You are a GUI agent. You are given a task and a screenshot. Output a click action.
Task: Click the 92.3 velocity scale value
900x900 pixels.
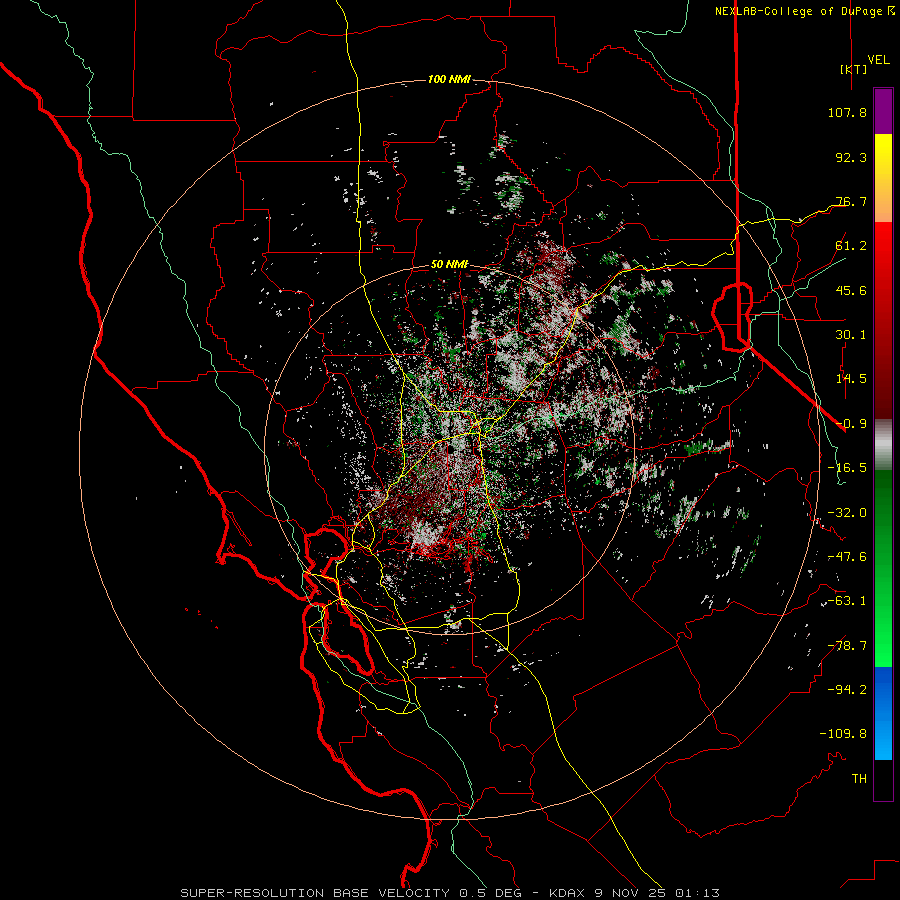pos(851,157)
